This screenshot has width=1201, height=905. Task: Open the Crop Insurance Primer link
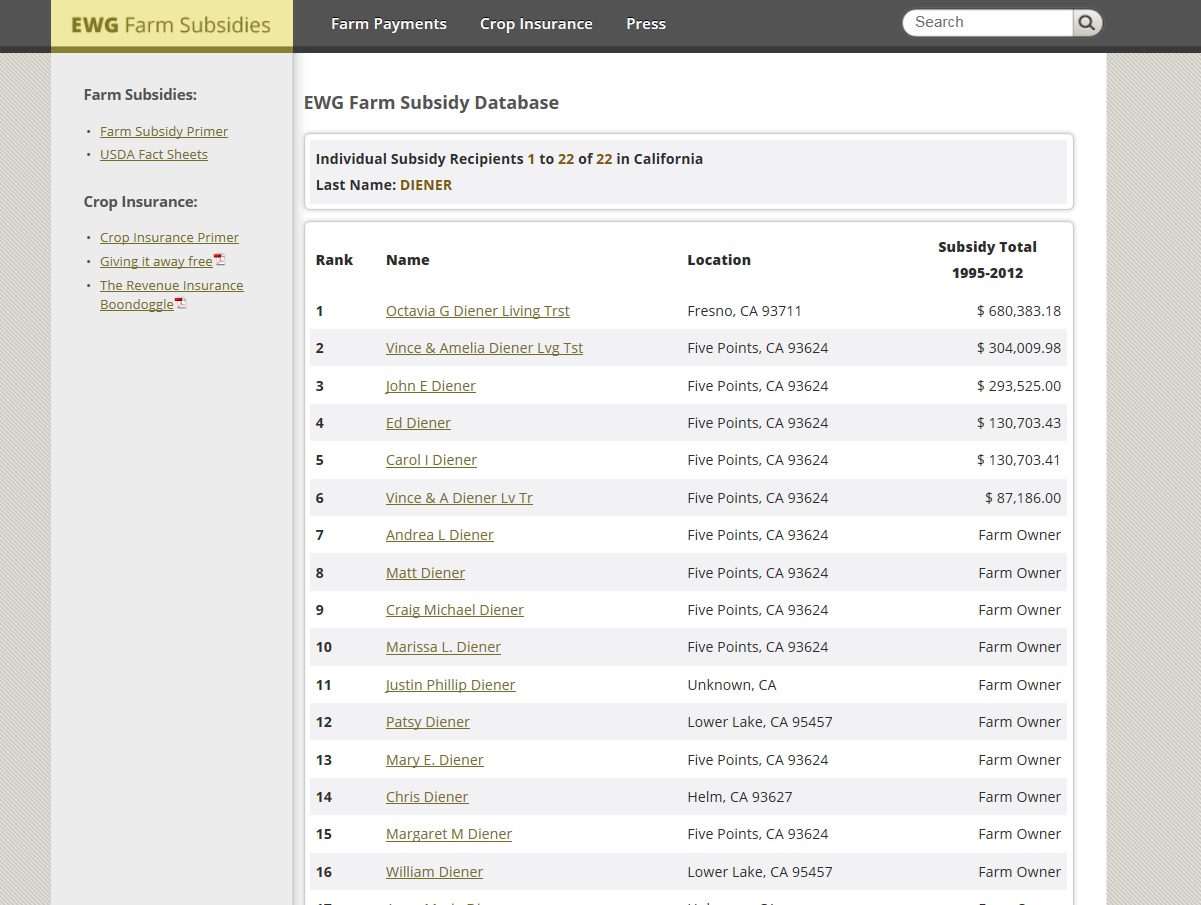click(x=169, y=237)
